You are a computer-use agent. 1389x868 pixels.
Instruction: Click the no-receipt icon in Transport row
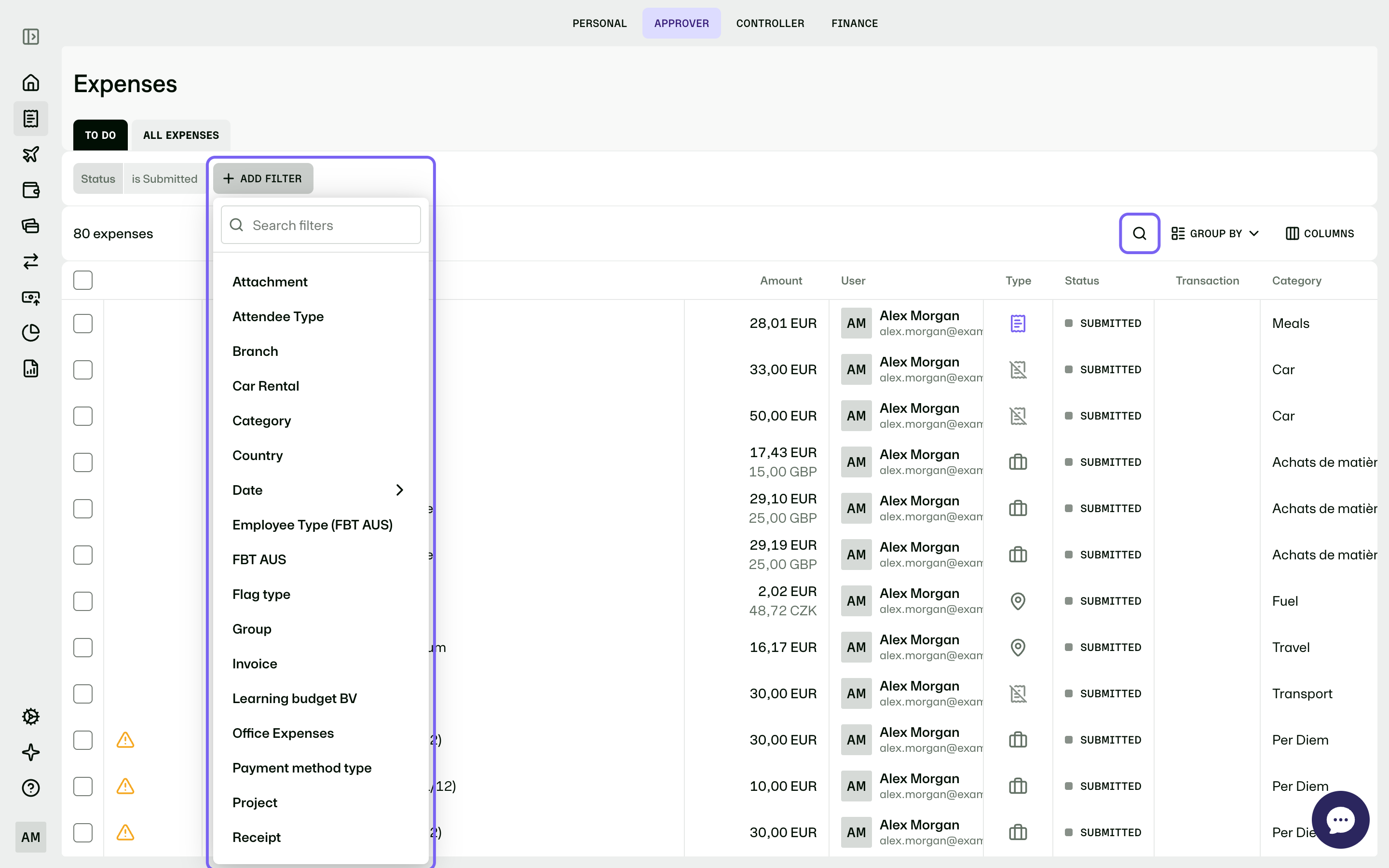(1018, 693)
